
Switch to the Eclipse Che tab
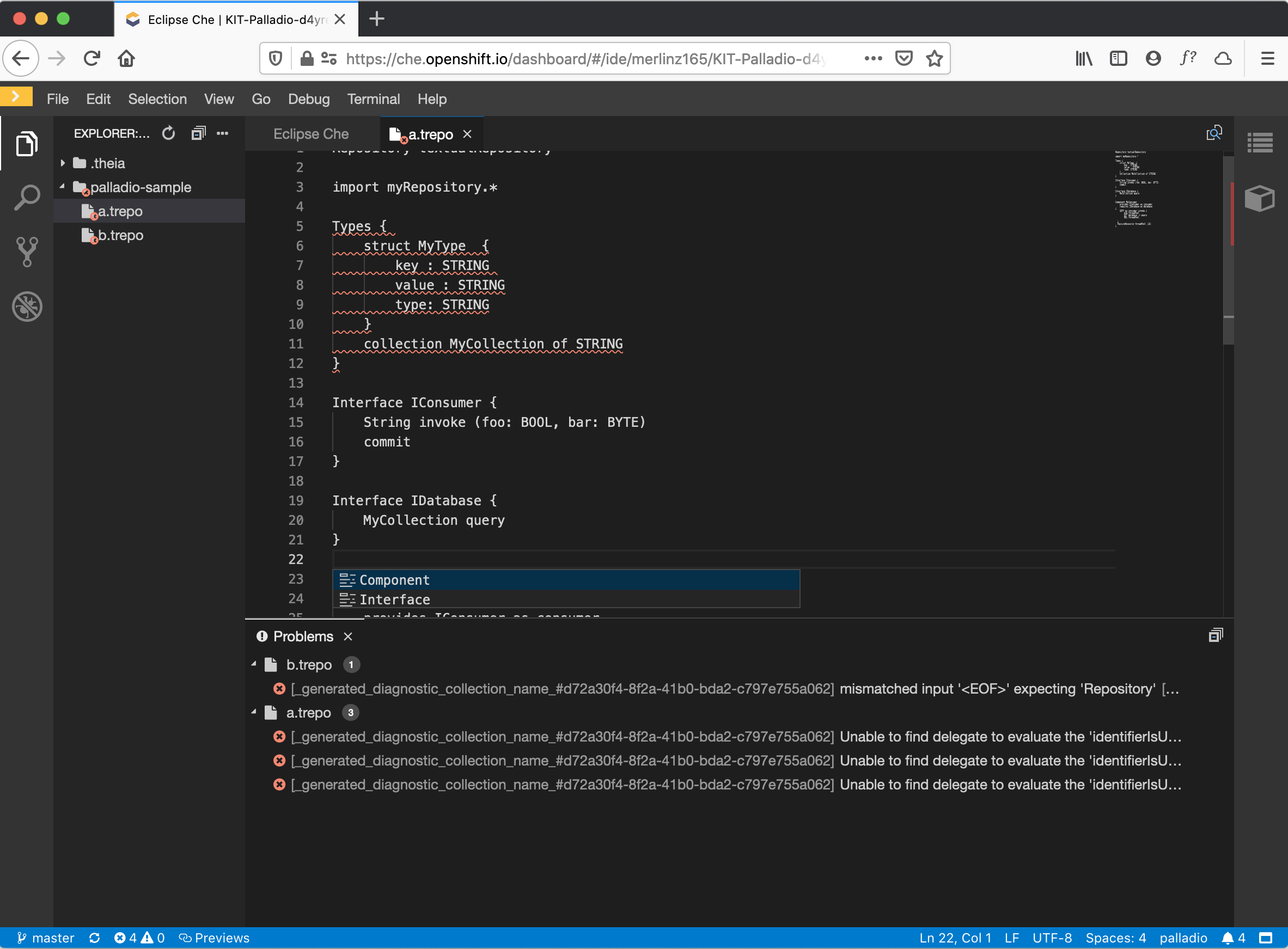pyautogui.click(x=311, y=134)
